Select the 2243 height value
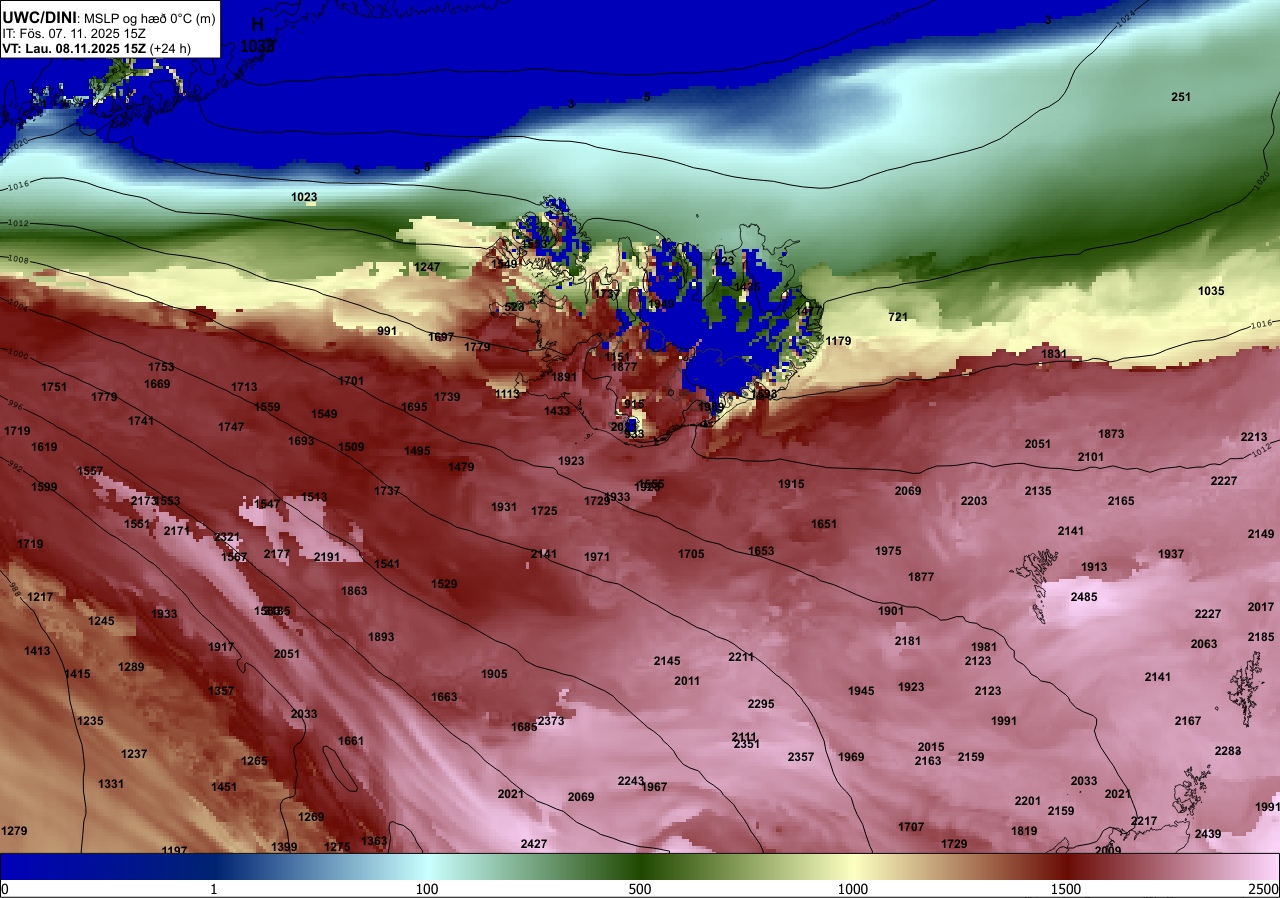Viewport: 1280px width, 898px height. pyautogui.click(x=631, y=781)
